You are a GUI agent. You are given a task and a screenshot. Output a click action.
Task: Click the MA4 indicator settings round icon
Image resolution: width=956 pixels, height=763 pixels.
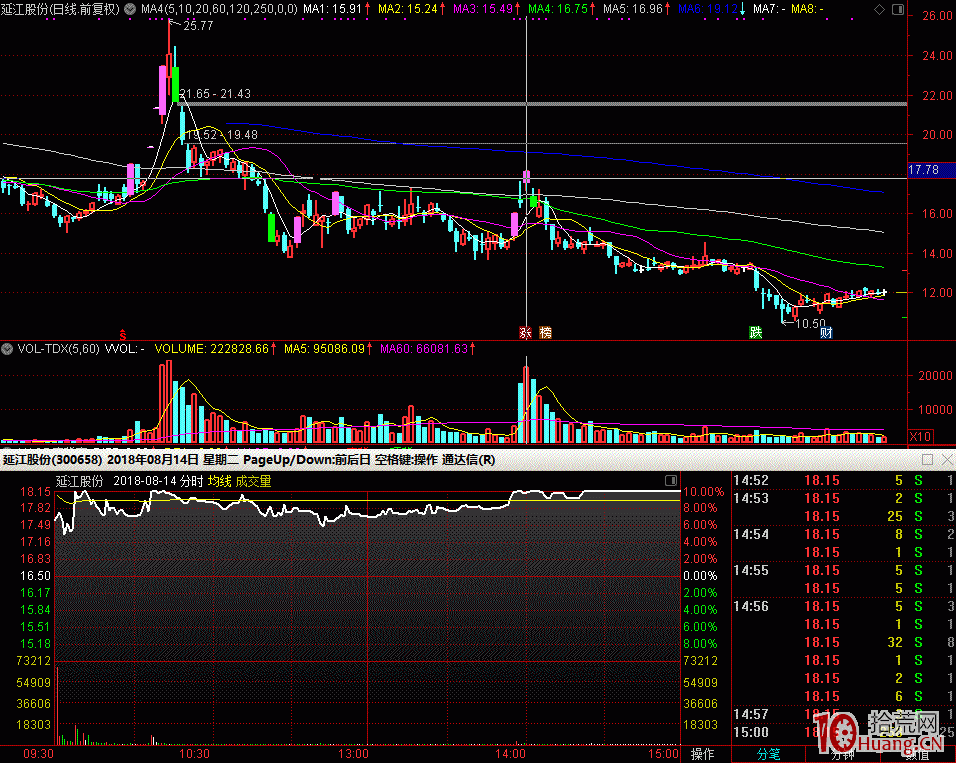[x=131, y=8]
